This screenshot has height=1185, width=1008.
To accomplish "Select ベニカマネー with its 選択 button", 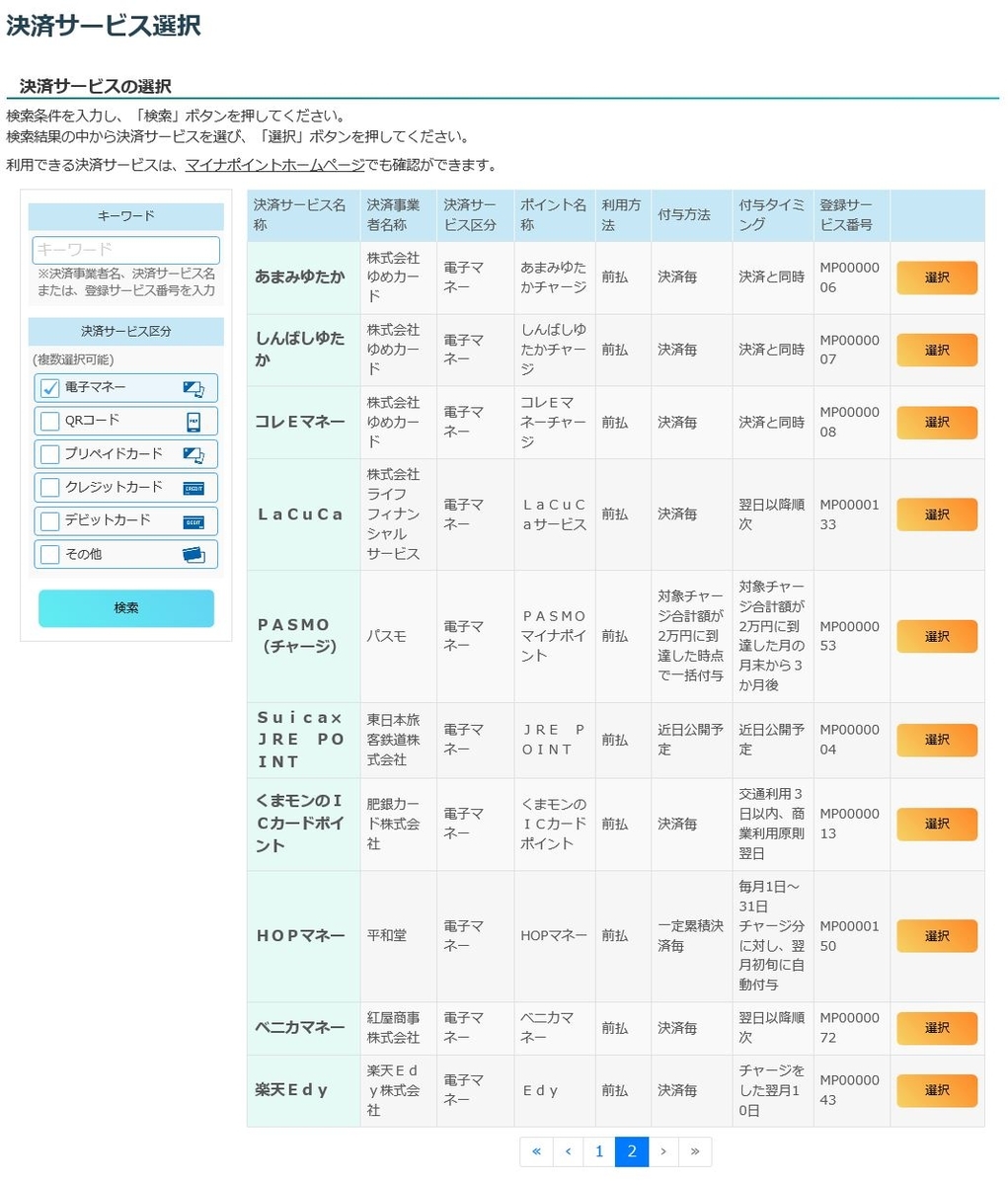I will click(x=937, y=1028).
